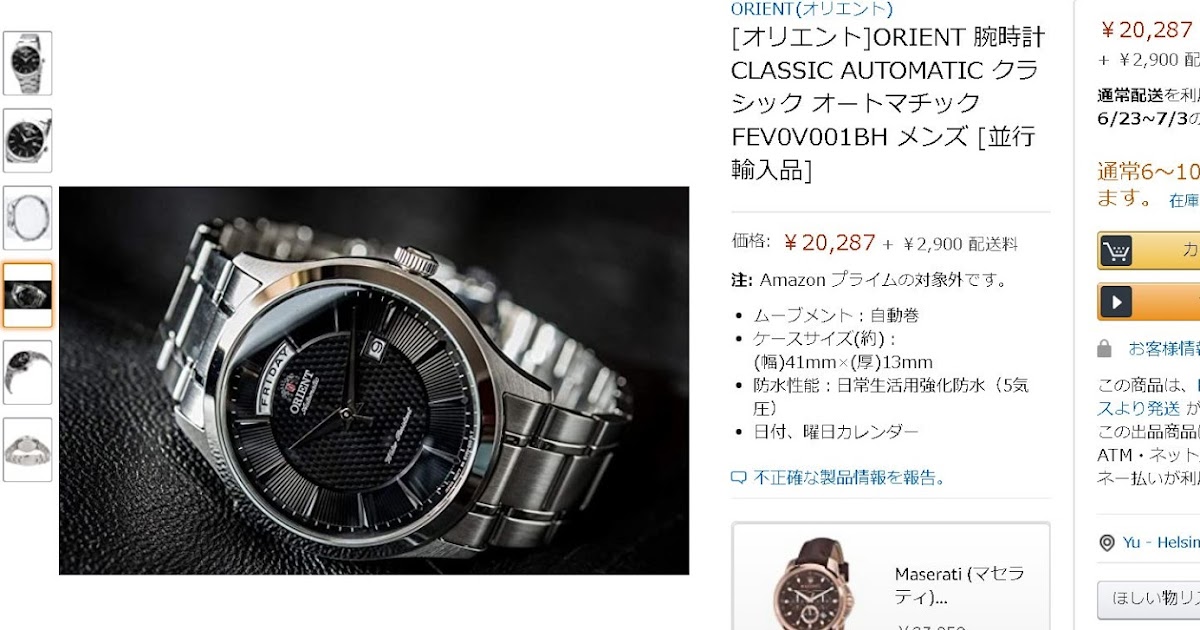Click the 在庫 stock status link

pos(1184,201)
